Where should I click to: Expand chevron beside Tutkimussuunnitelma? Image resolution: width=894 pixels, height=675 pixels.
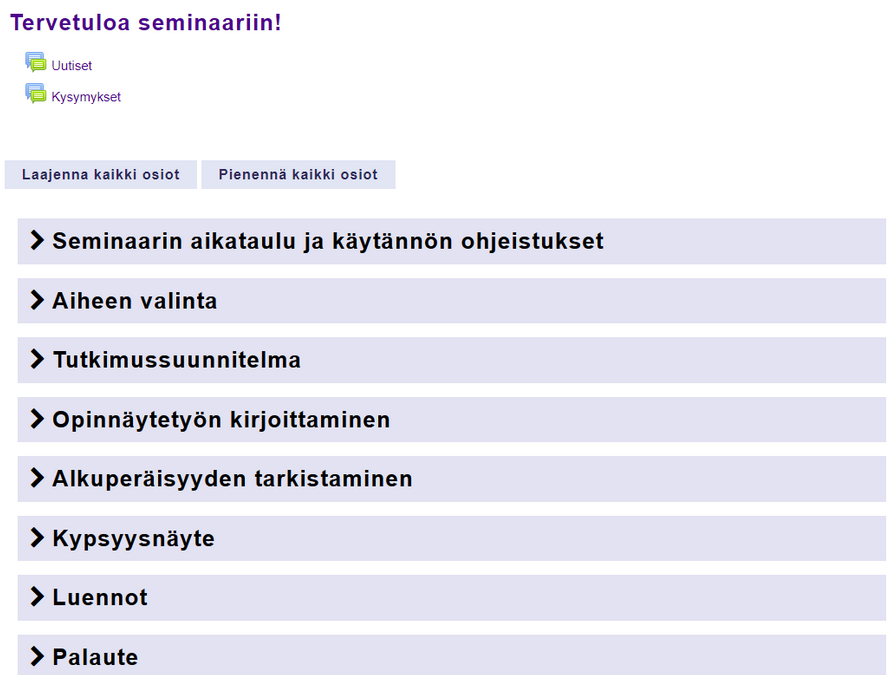pyautogui.click(x=38, y=360)
